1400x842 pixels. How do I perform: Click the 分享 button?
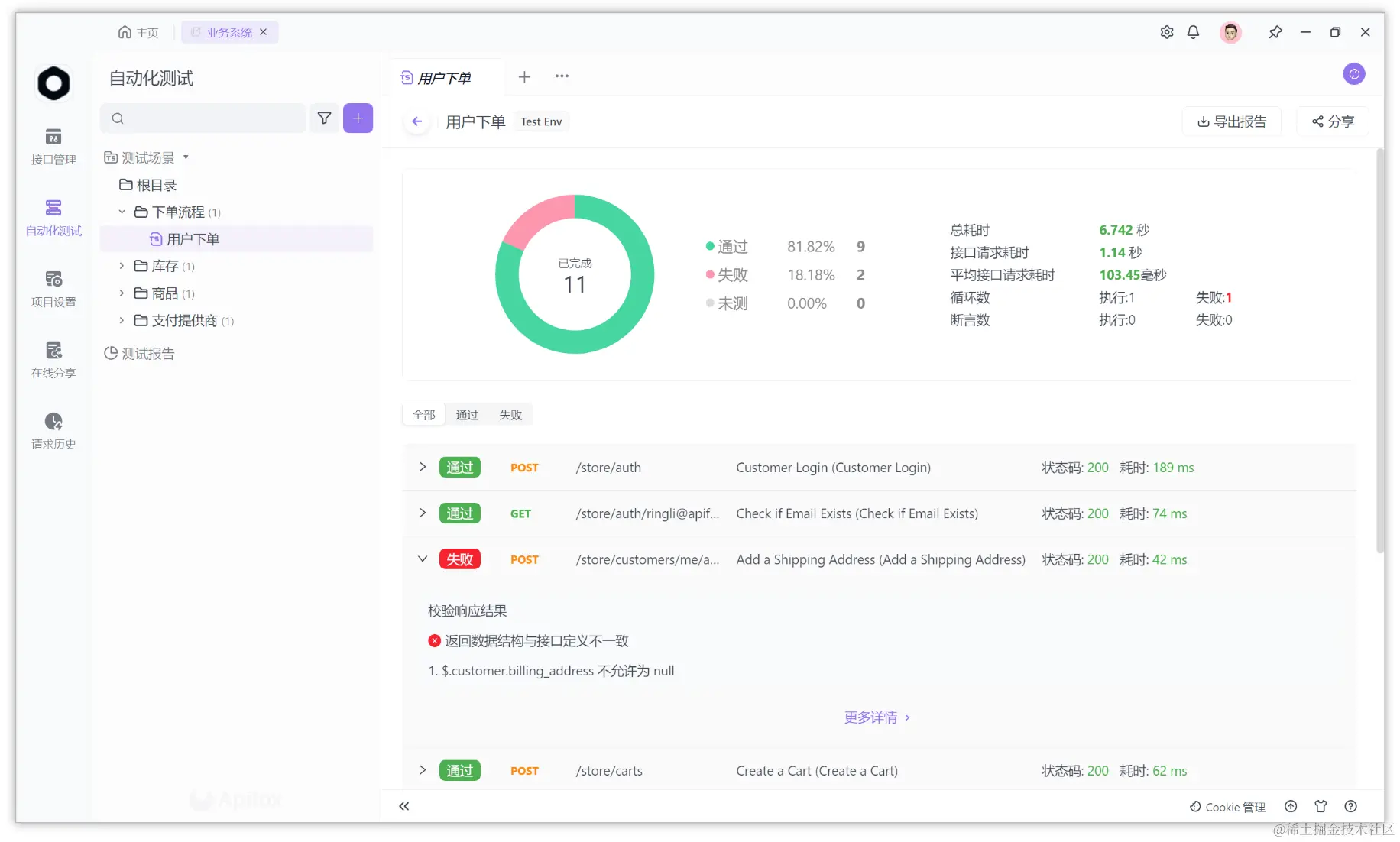1333,121
